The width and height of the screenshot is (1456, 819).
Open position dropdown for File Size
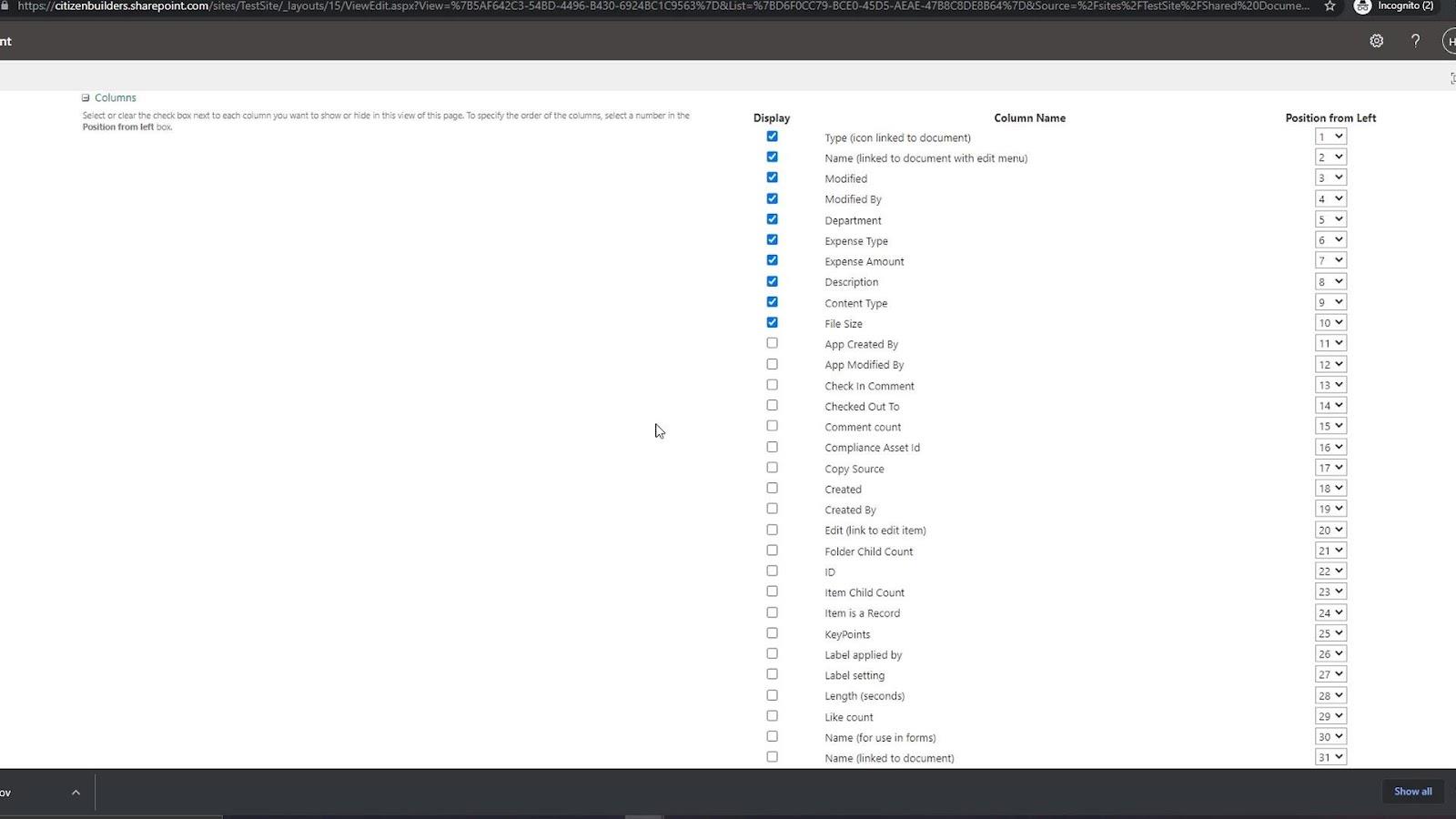[1330, 323]
